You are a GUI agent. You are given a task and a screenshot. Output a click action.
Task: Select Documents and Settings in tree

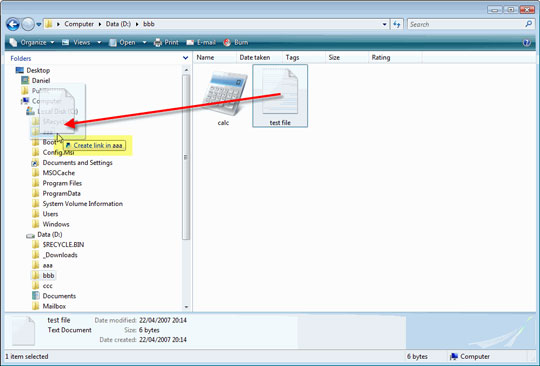(77, 163)
